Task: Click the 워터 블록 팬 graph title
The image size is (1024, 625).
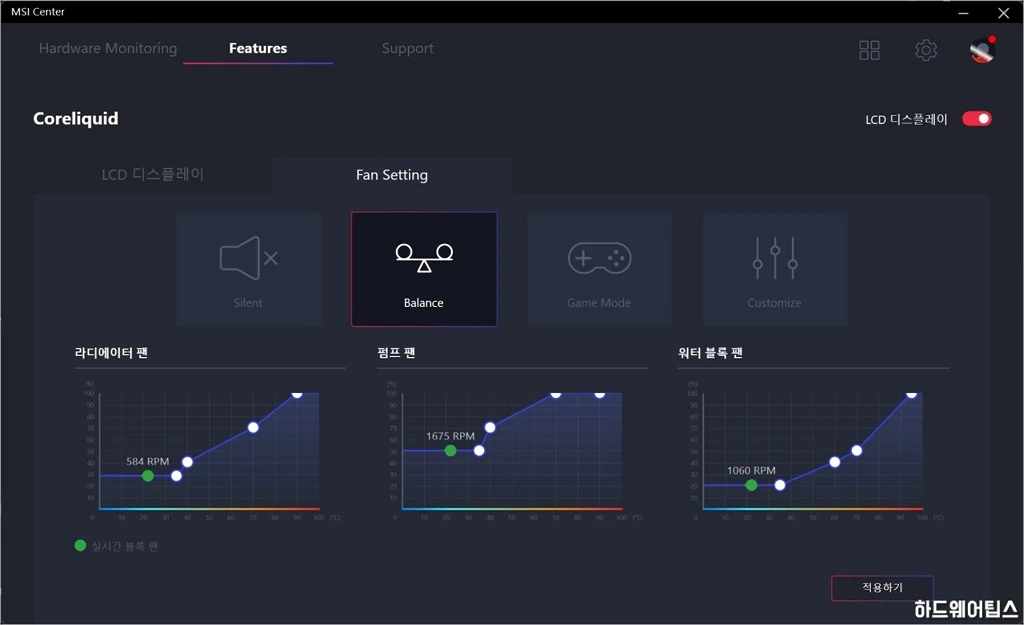Action: 711,353
